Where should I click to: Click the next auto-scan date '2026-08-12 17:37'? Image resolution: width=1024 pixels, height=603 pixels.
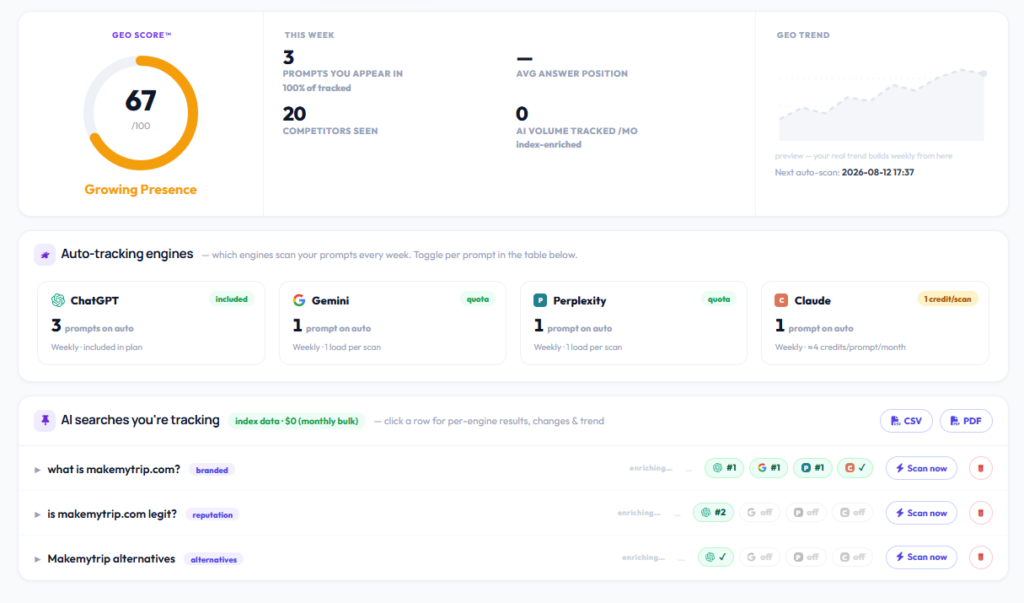coord(878,172)
